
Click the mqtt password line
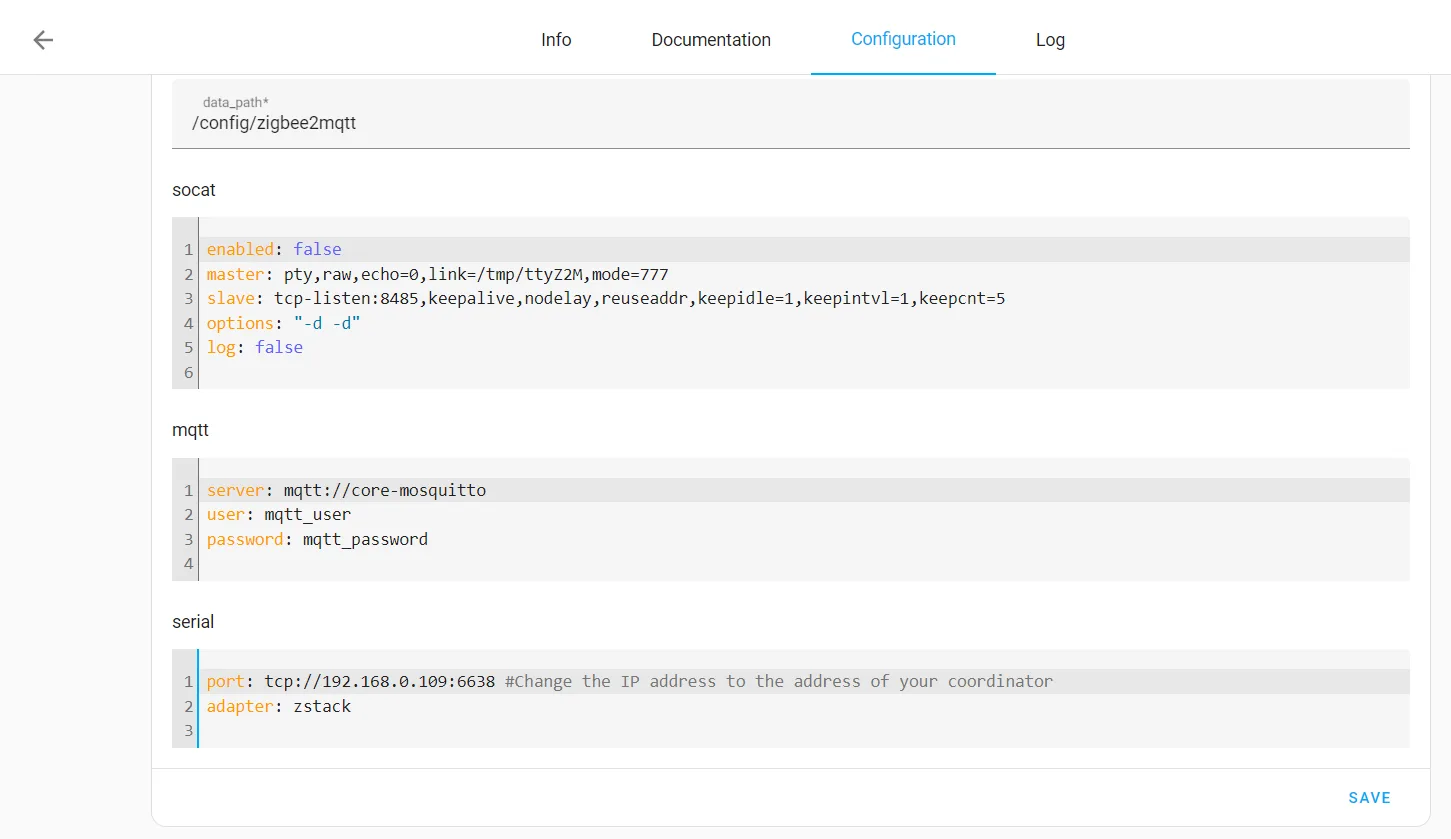coord(317,539)
